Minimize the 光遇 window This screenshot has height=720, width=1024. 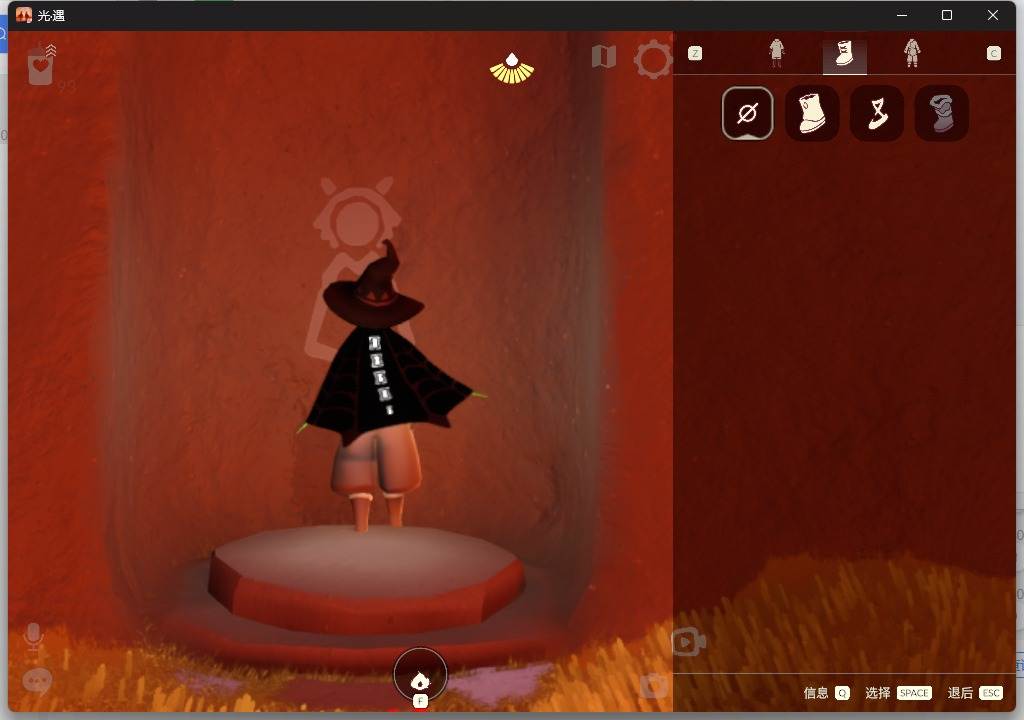pyautogui.click(x=902, y=15)
